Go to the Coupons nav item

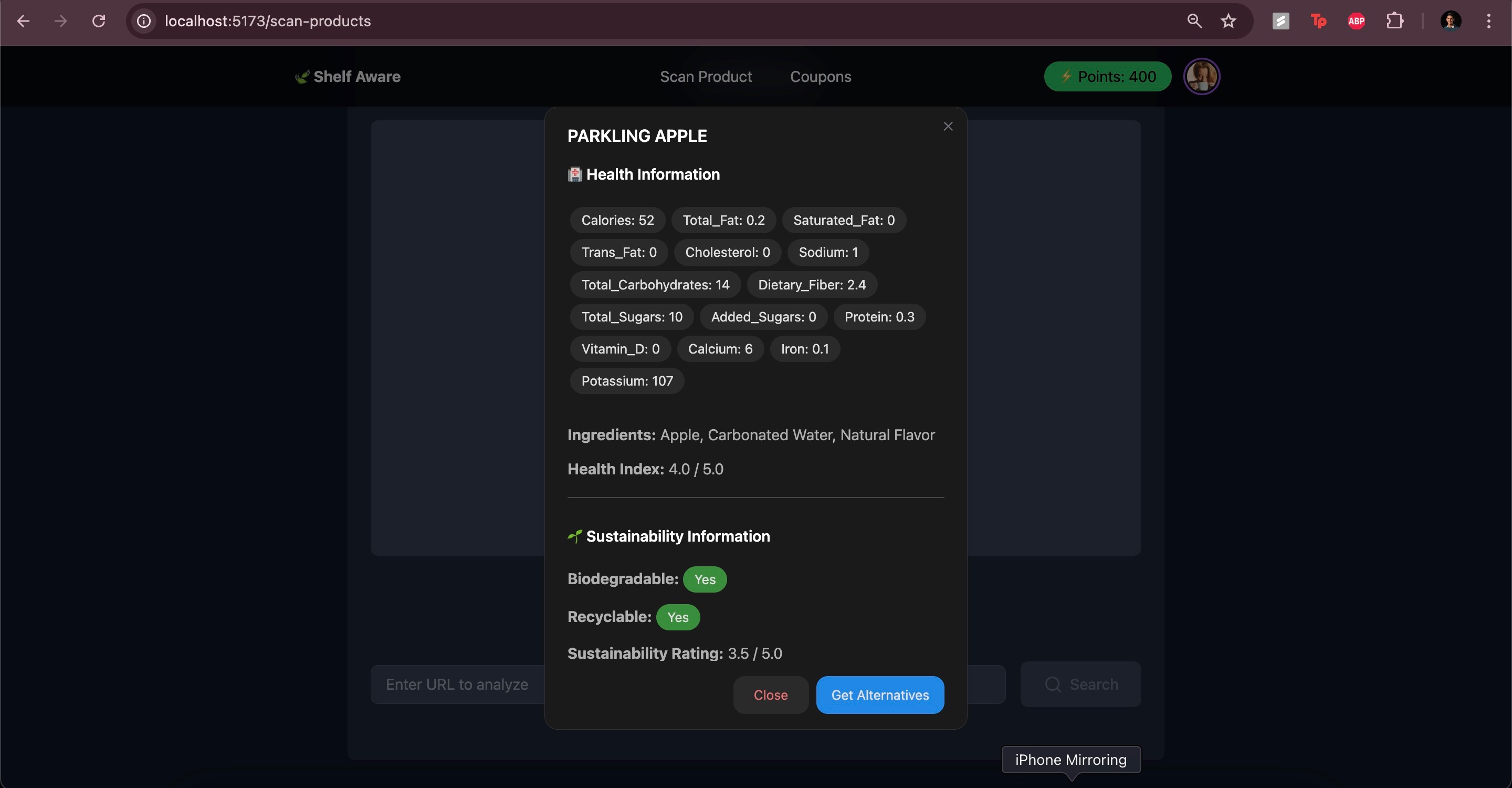820,76
